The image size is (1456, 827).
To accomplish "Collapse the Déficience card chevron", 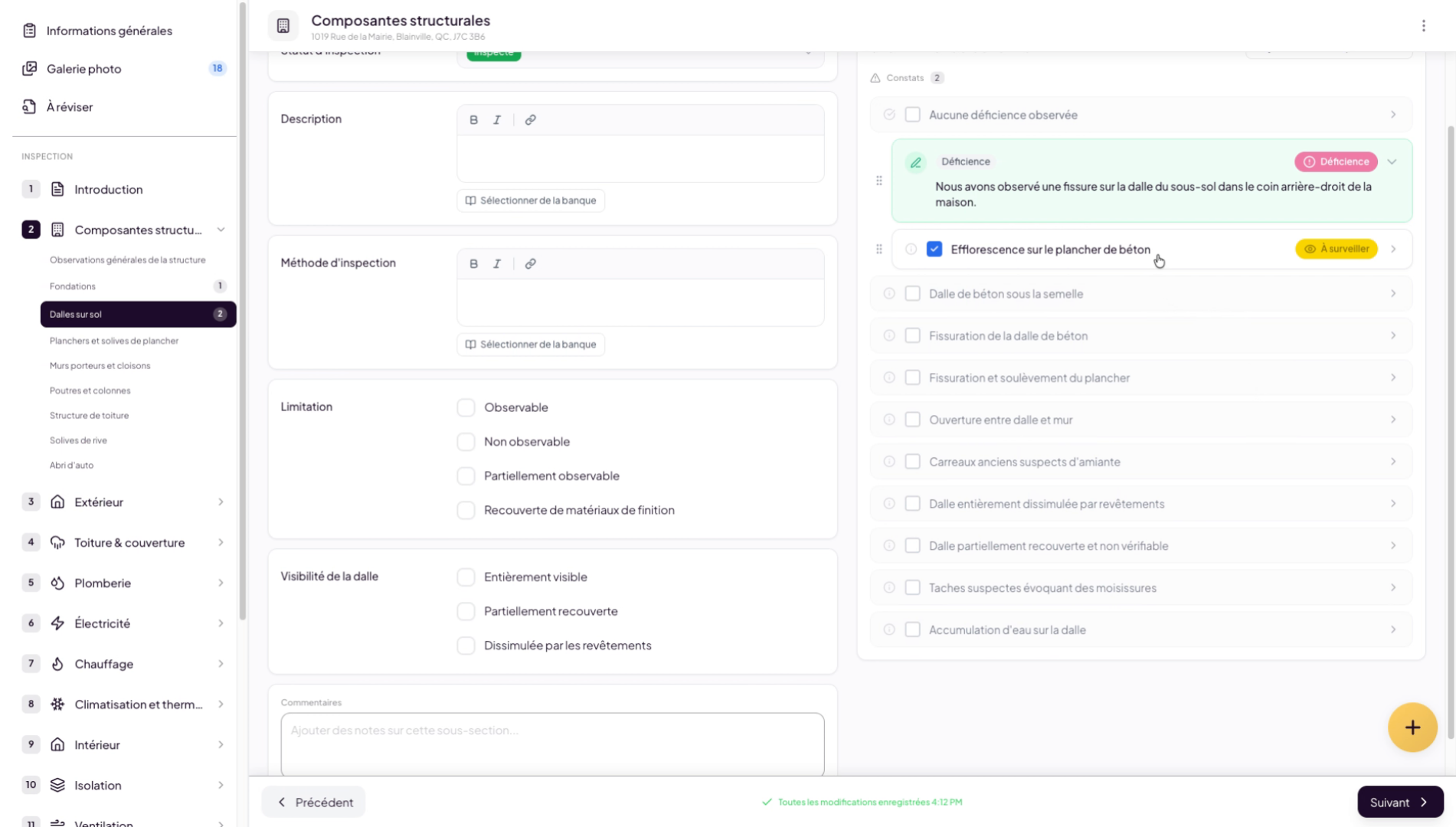I will click(1392, 162).
